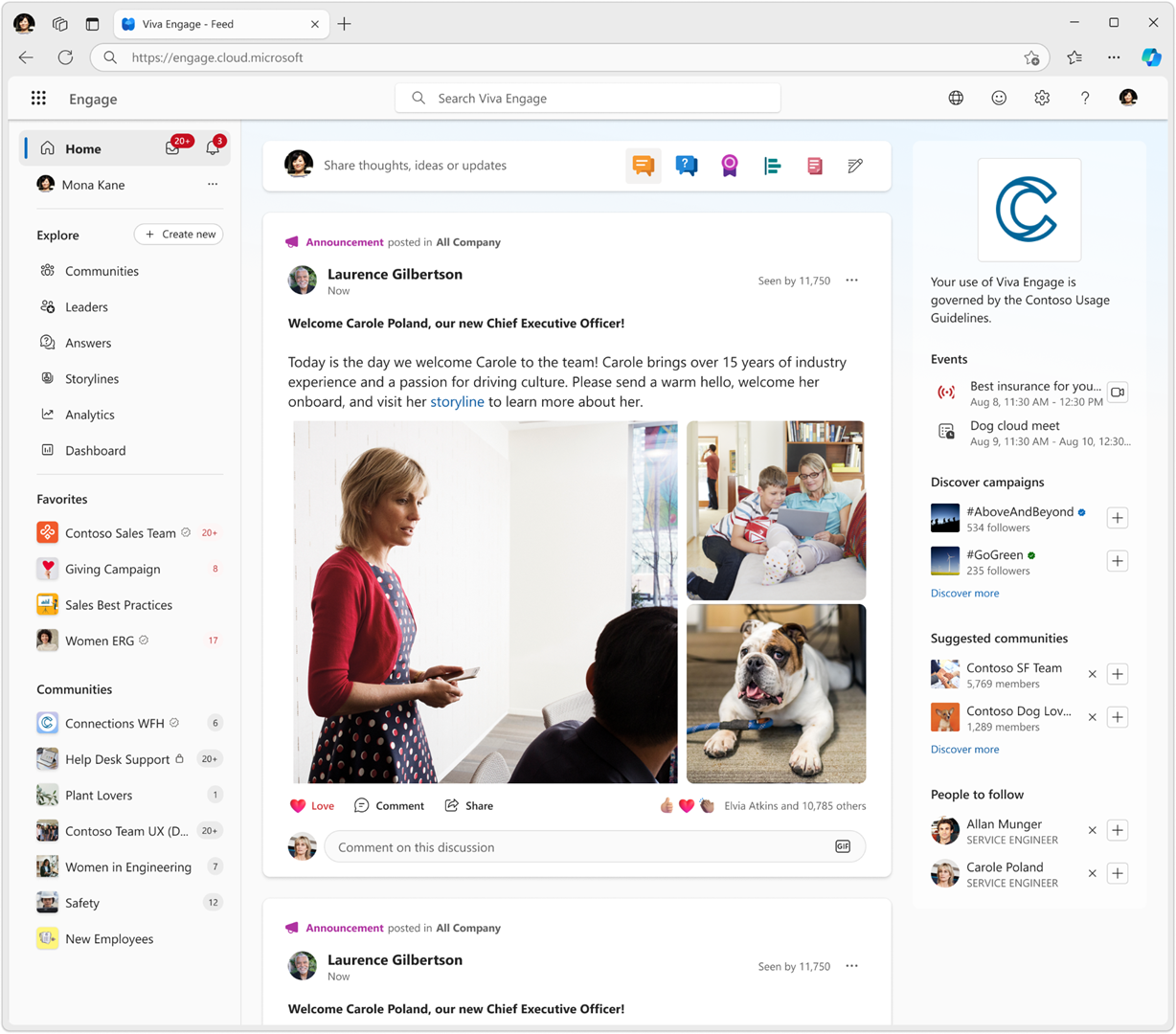Open the feedback smiley icon
Image resolution: width=1176 pixels, height=1034 pixels.
(999, 98)
